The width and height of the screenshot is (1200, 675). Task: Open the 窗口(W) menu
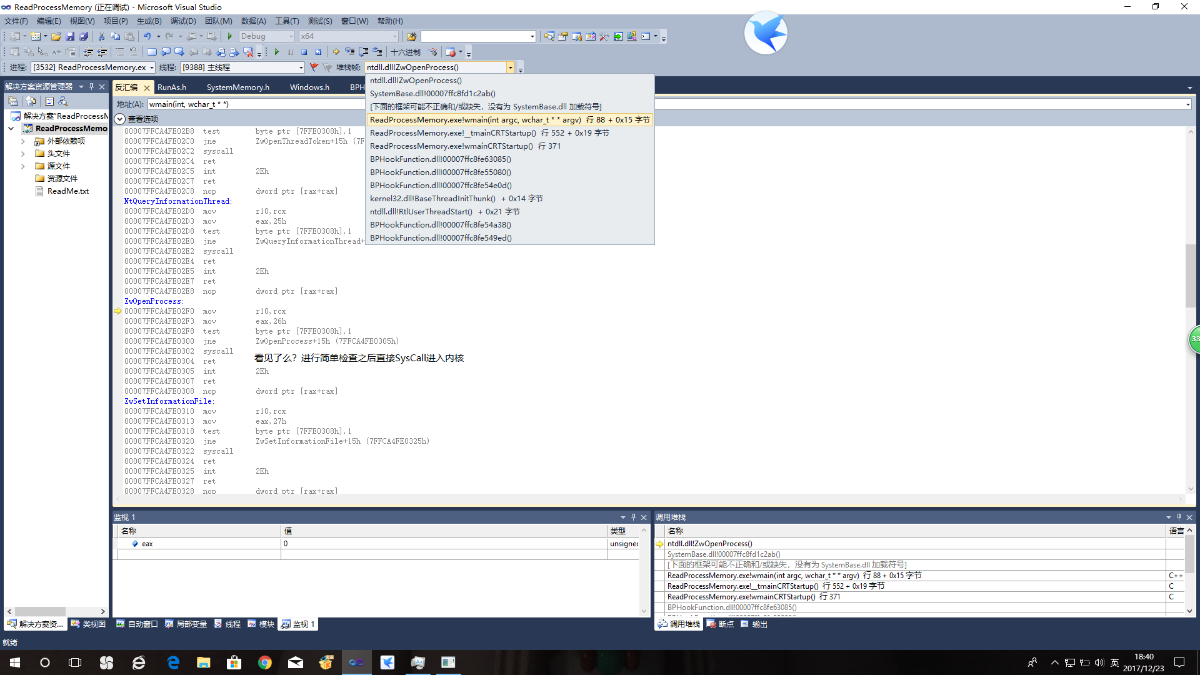(354, 20)
